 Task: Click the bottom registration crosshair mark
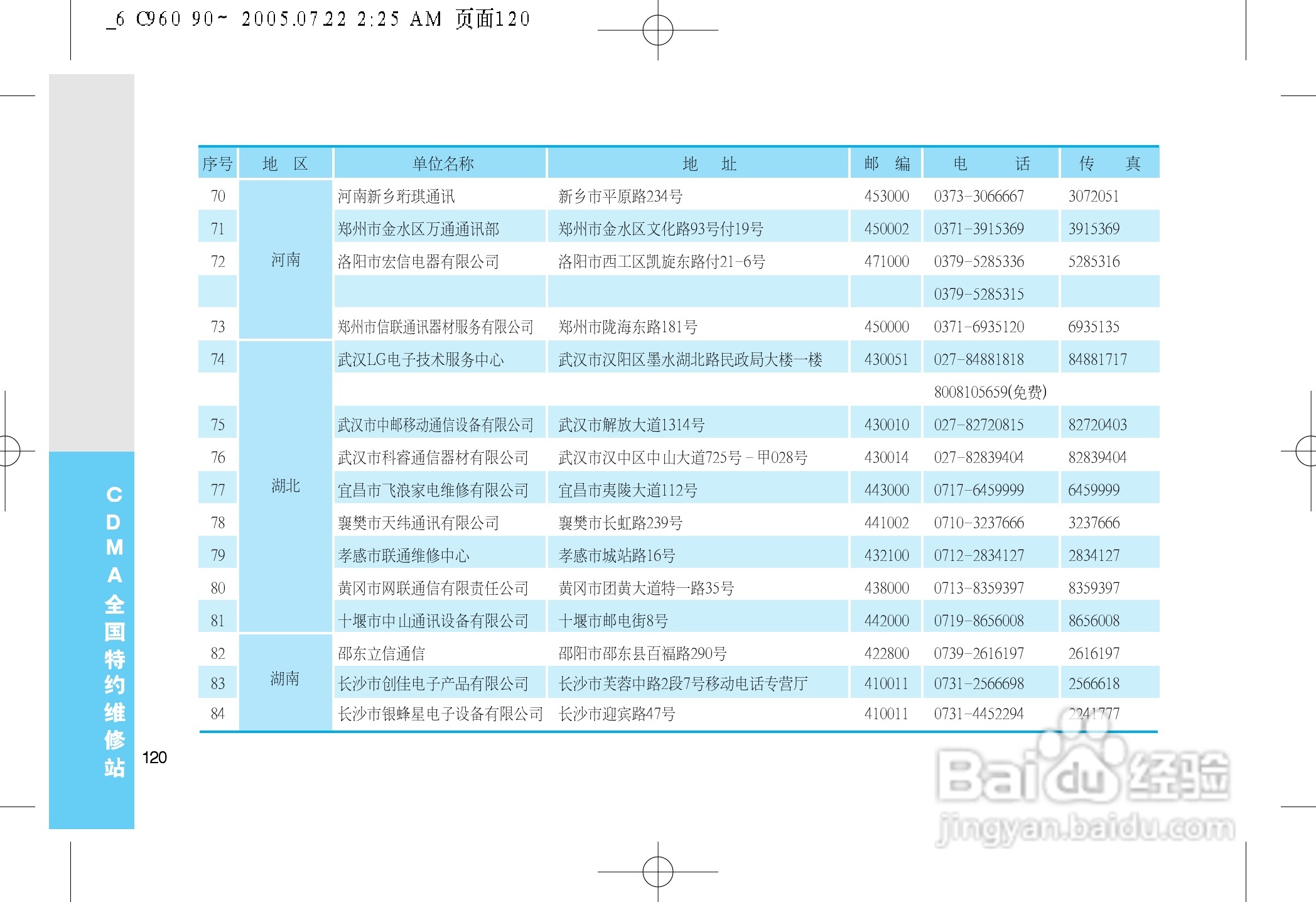click(x=657, y=871)
